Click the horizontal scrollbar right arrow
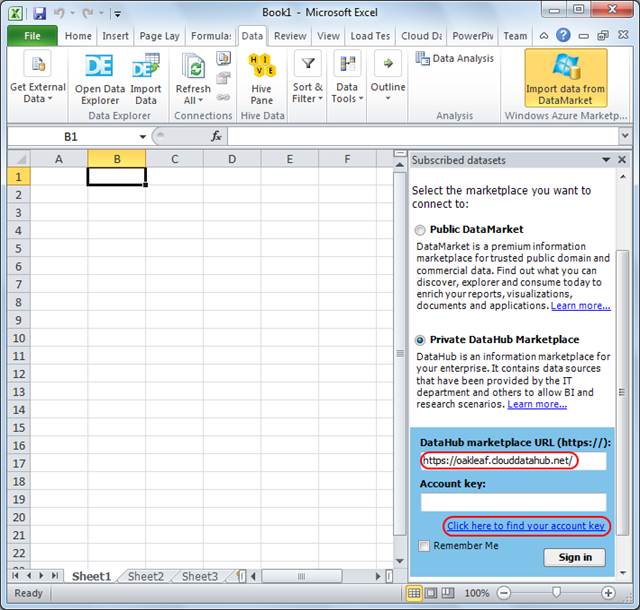The height and width of the screenshot is (610, 640). click(x=378, y=576)
